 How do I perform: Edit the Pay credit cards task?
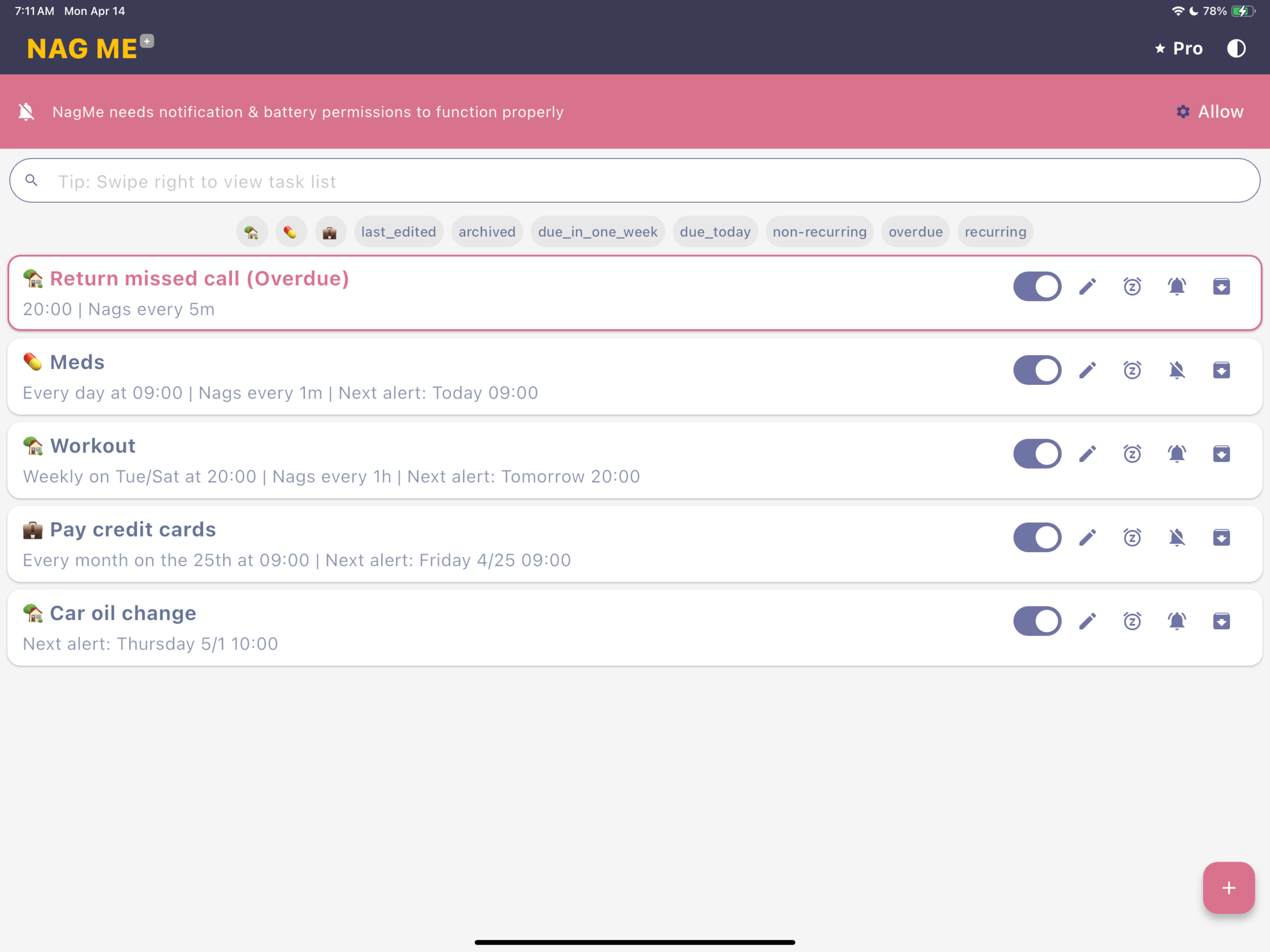1087,538
